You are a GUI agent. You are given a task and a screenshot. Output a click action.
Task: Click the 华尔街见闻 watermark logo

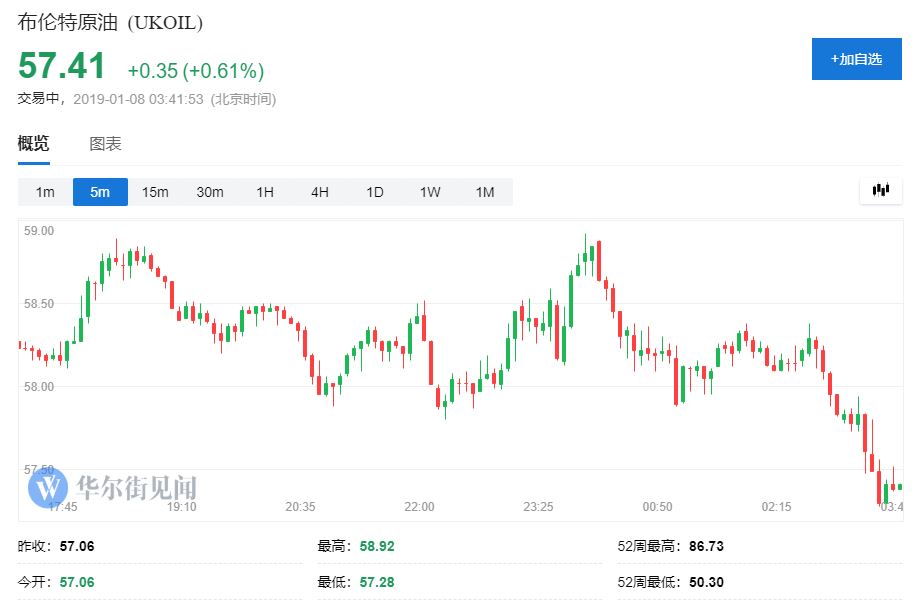point(112,488)
